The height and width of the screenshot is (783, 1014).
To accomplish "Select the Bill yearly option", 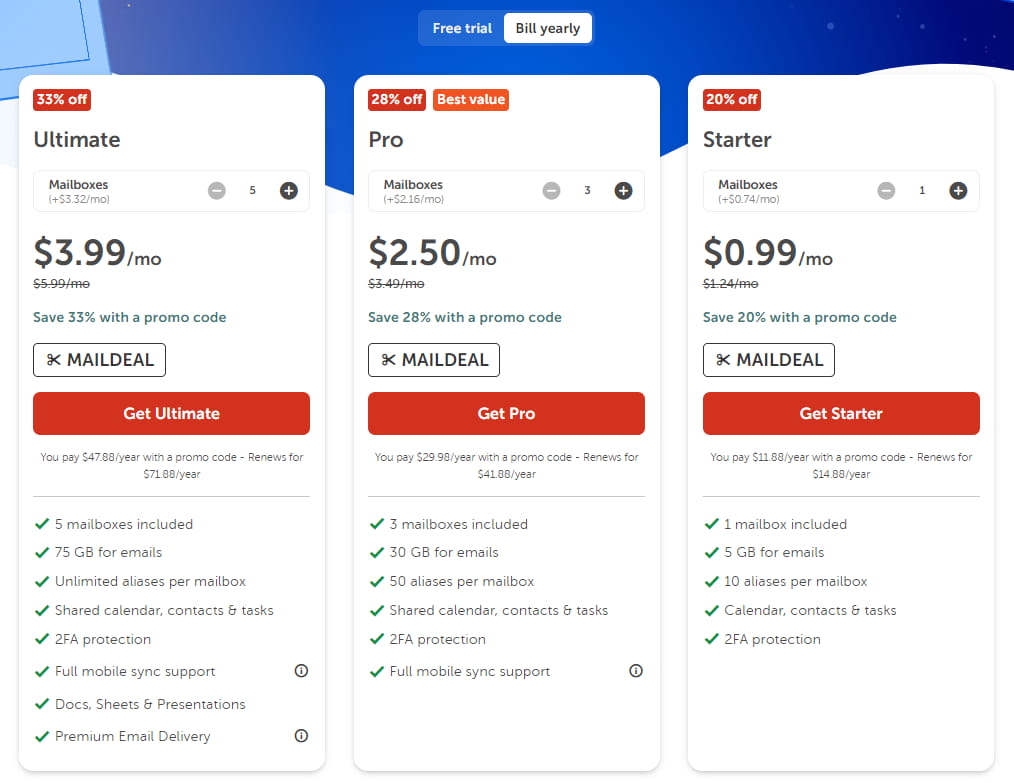I will tap(547, 28).
